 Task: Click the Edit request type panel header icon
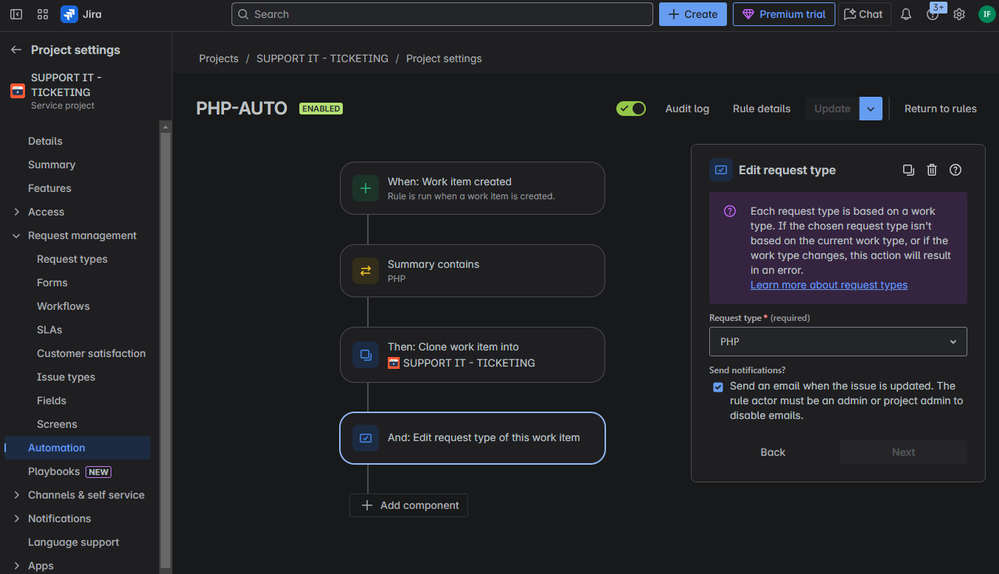coord(721,170)
